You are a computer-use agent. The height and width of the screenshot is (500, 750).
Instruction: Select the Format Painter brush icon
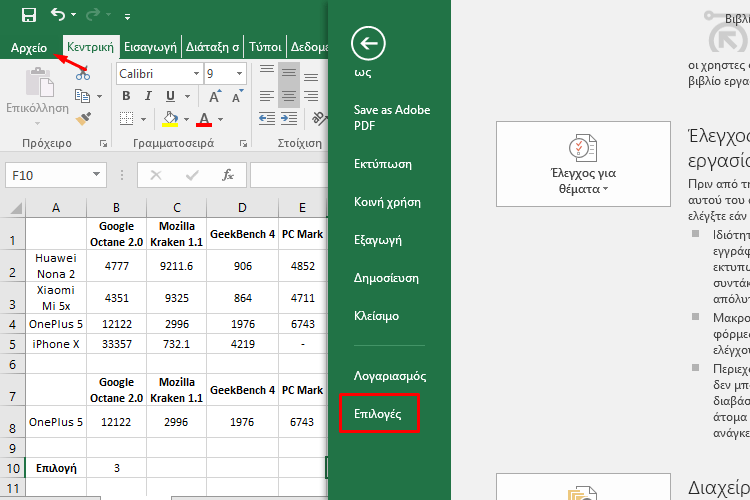[84, 119]
